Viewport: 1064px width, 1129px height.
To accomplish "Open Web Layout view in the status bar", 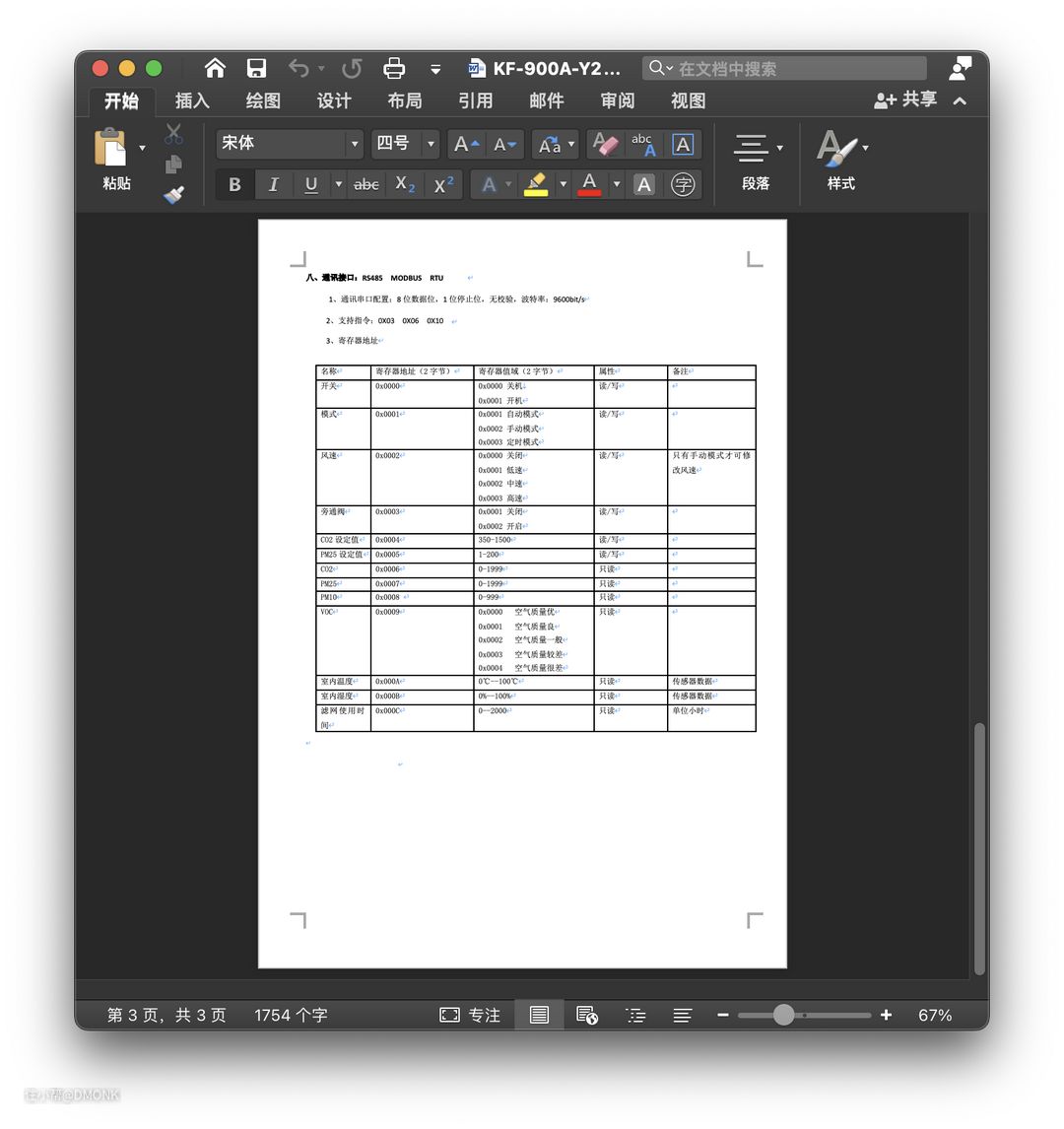I will [587, 1016].
